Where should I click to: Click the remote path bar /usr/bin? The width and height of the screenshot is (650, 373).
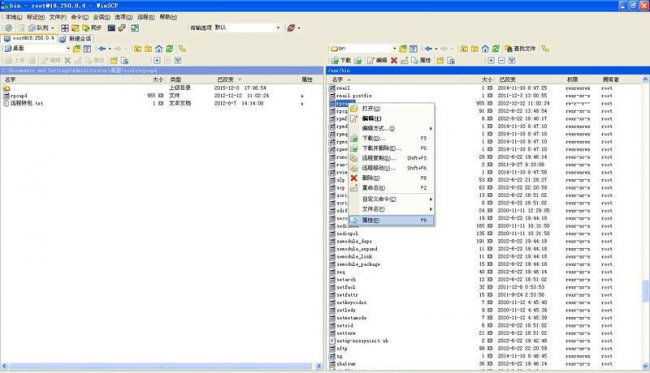pyautogui.click(x=488, y=70)
